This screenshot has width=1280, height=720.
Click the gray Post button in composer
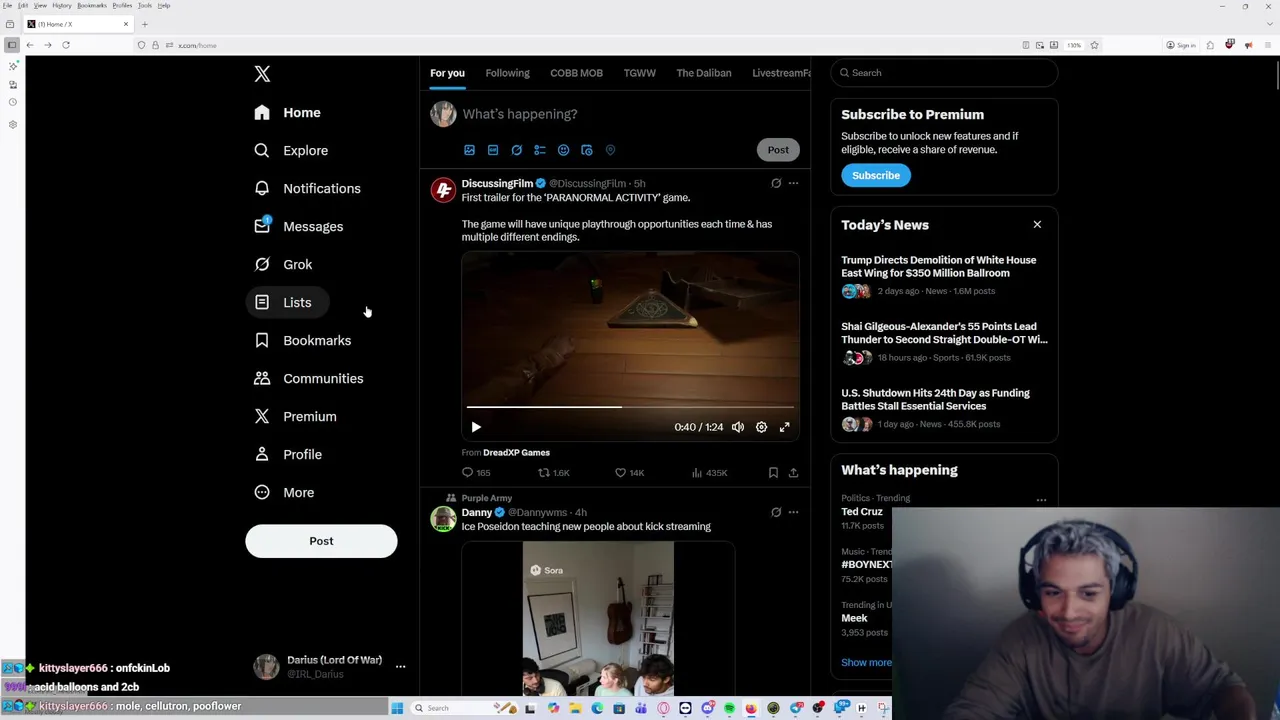(x=778, y=150)
